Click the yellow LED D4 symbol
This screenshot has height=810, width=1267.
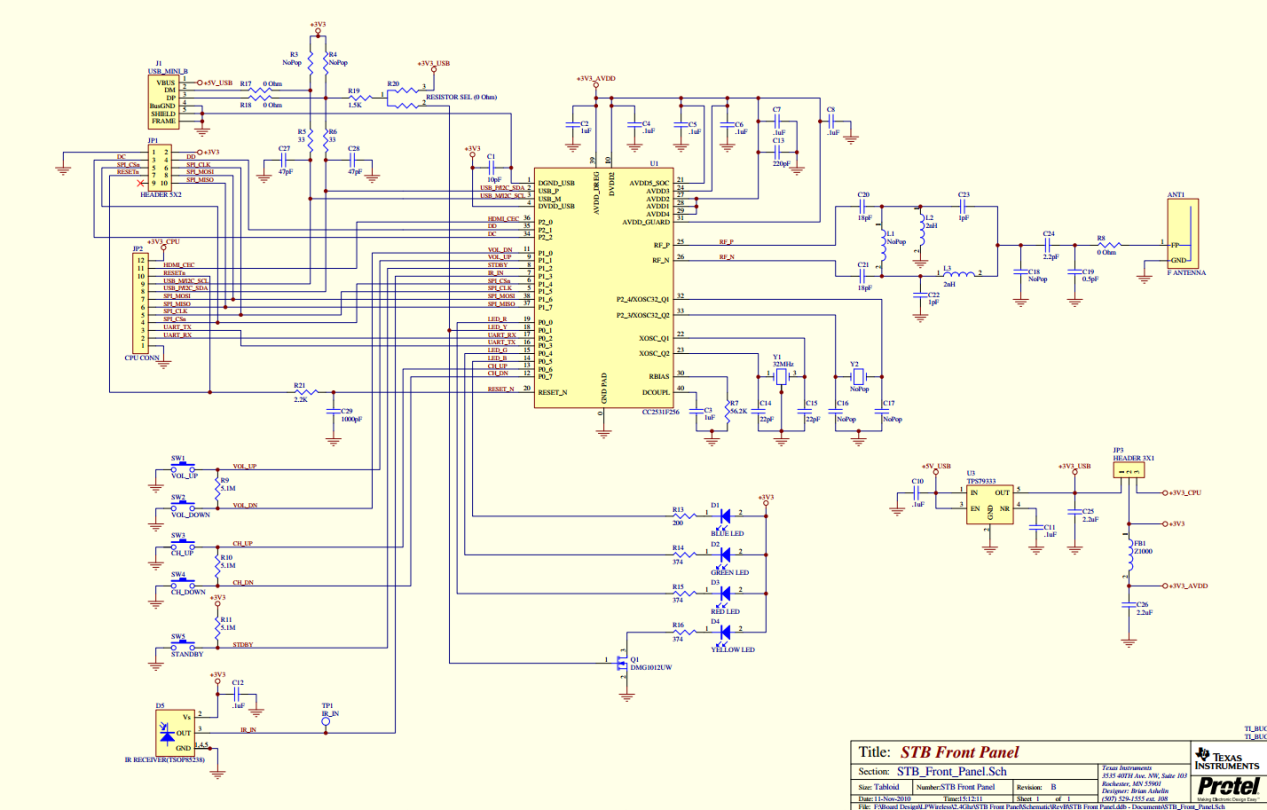tap(726, 632)
